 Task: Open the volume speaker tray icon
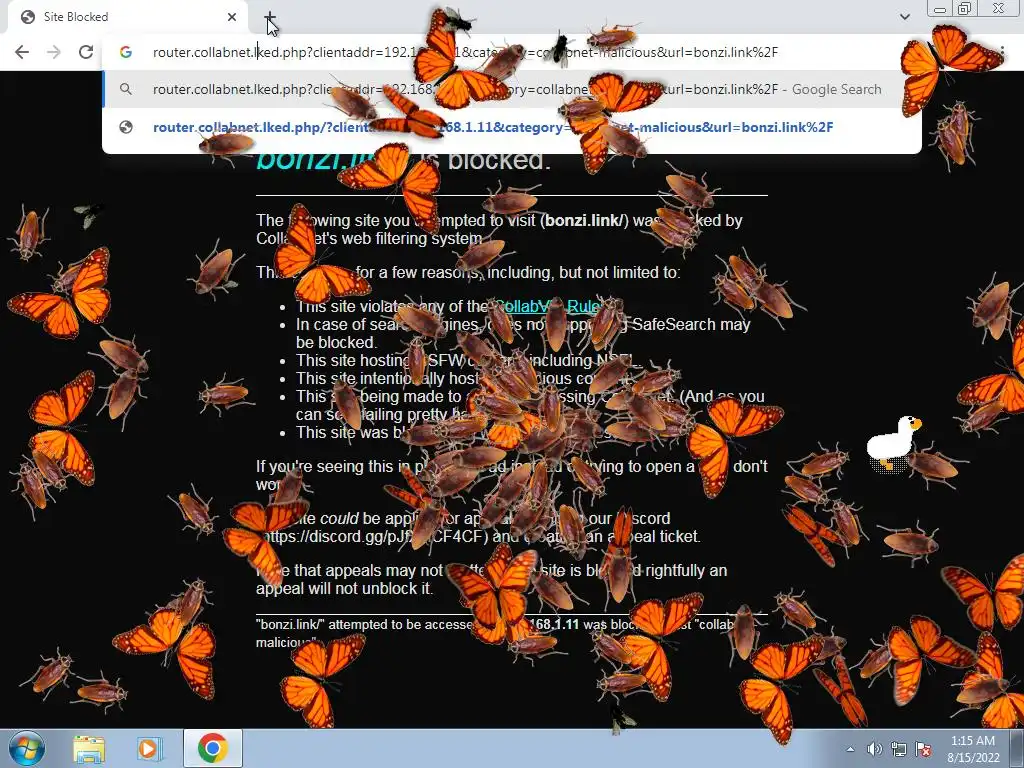coord(874,749)
